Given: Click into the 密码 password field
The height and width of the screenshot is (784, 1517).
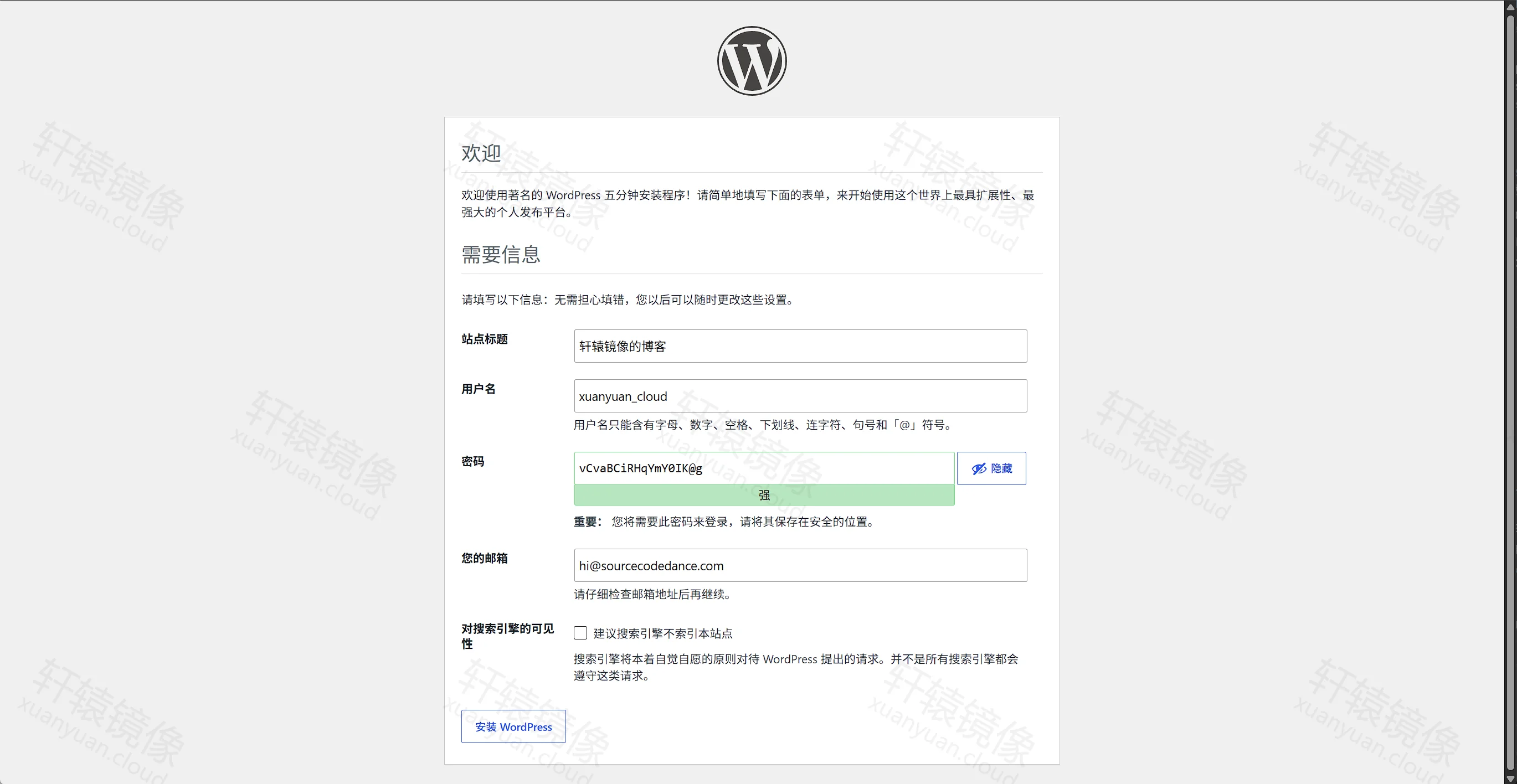Looking at the screenshot, I should [x=764, y=468].
